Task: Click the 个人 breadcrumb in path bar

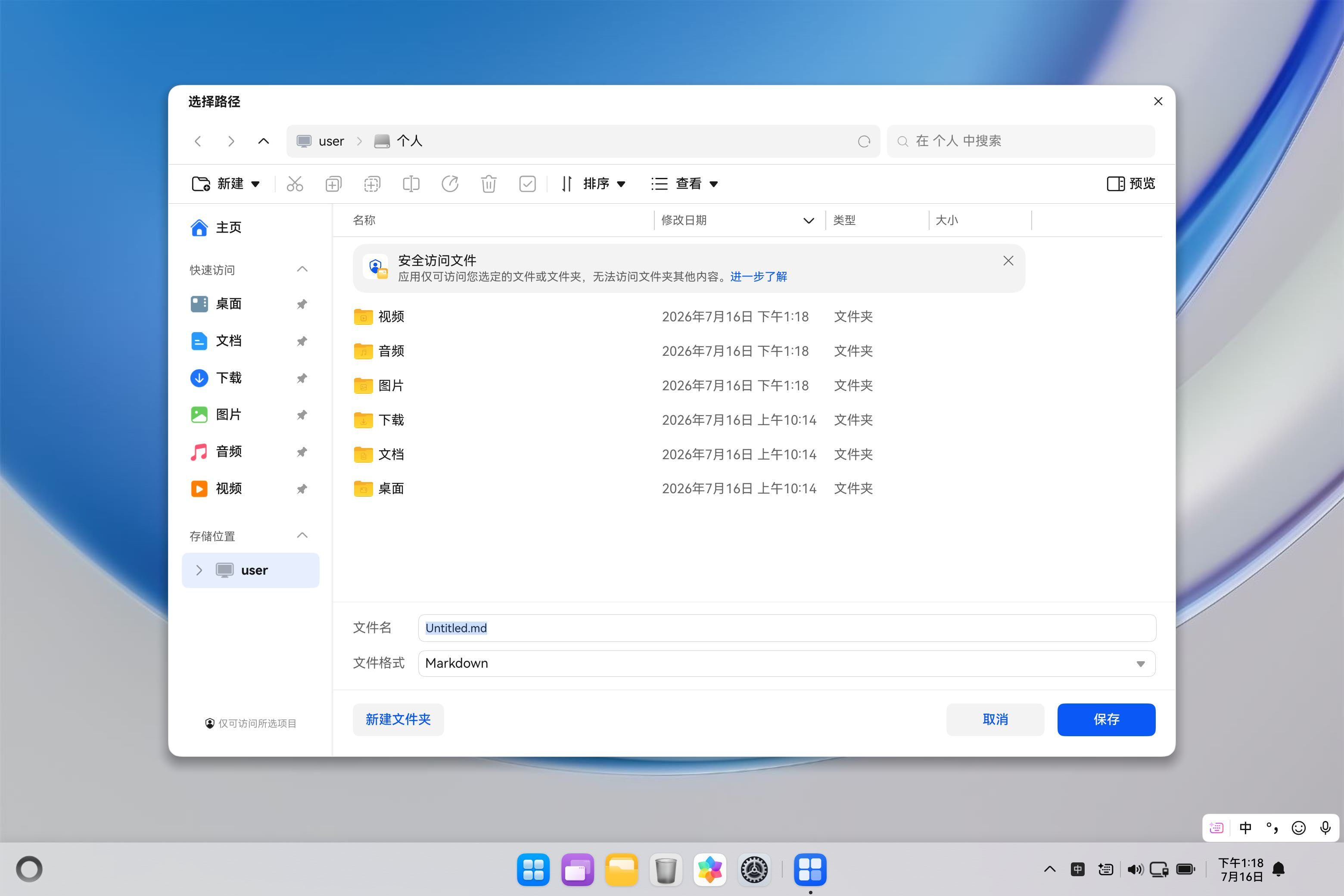Action: (398, 141)
